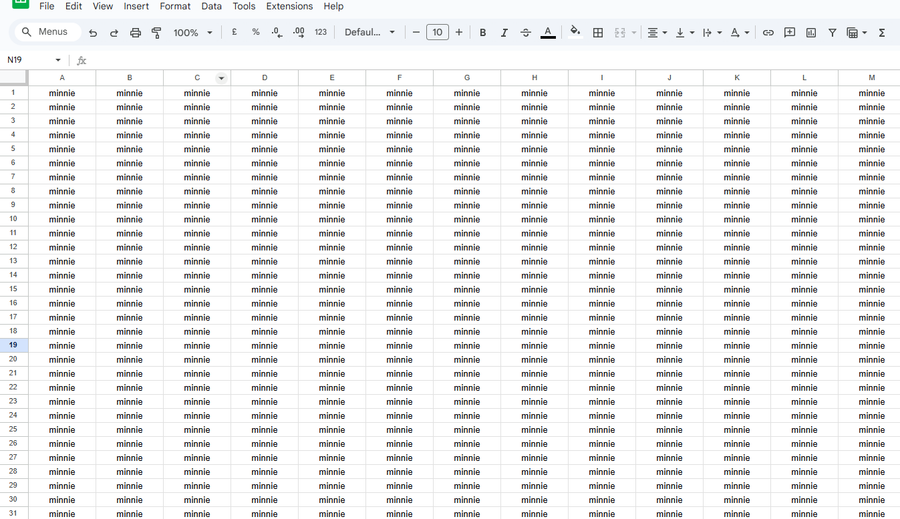Print the spreadsheet using the printer icon
Screen dimensions: 900x519
135,33
